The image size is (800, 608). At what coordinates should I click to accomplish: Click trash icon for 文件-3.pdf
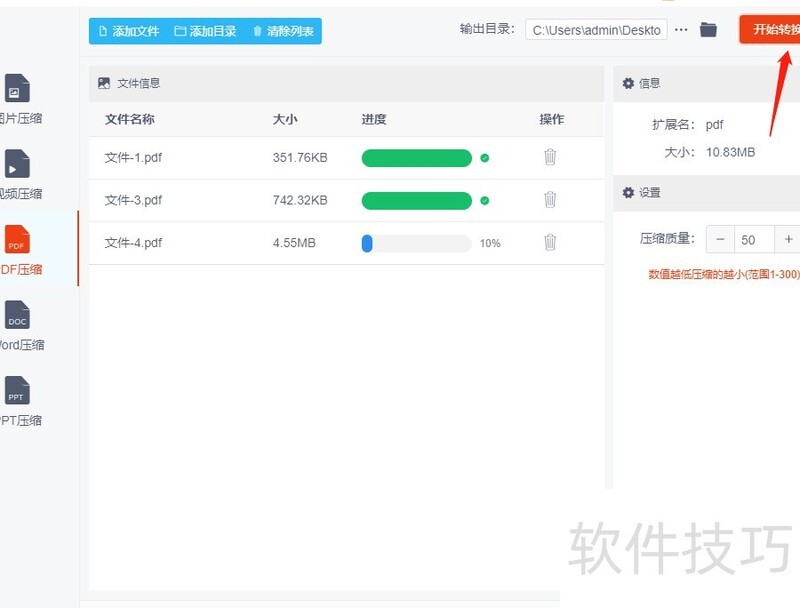550,200
